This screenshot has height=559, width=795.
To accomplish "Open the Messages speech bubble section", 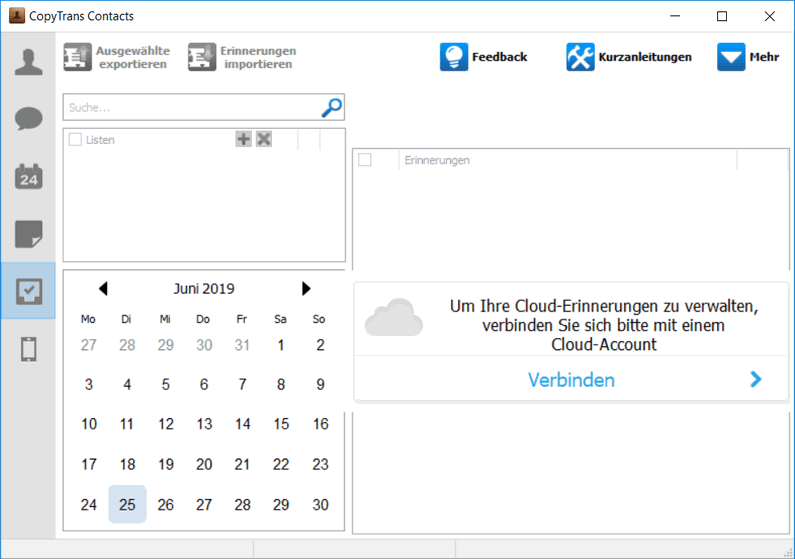I will pos(28,119).
